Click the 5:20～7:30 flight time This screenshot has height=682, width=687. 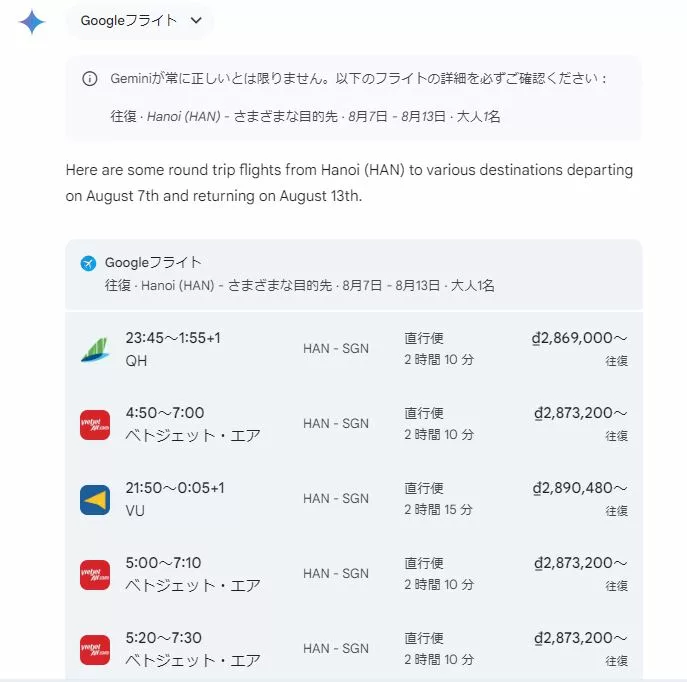pyautogui.click(x=163, y=637)
